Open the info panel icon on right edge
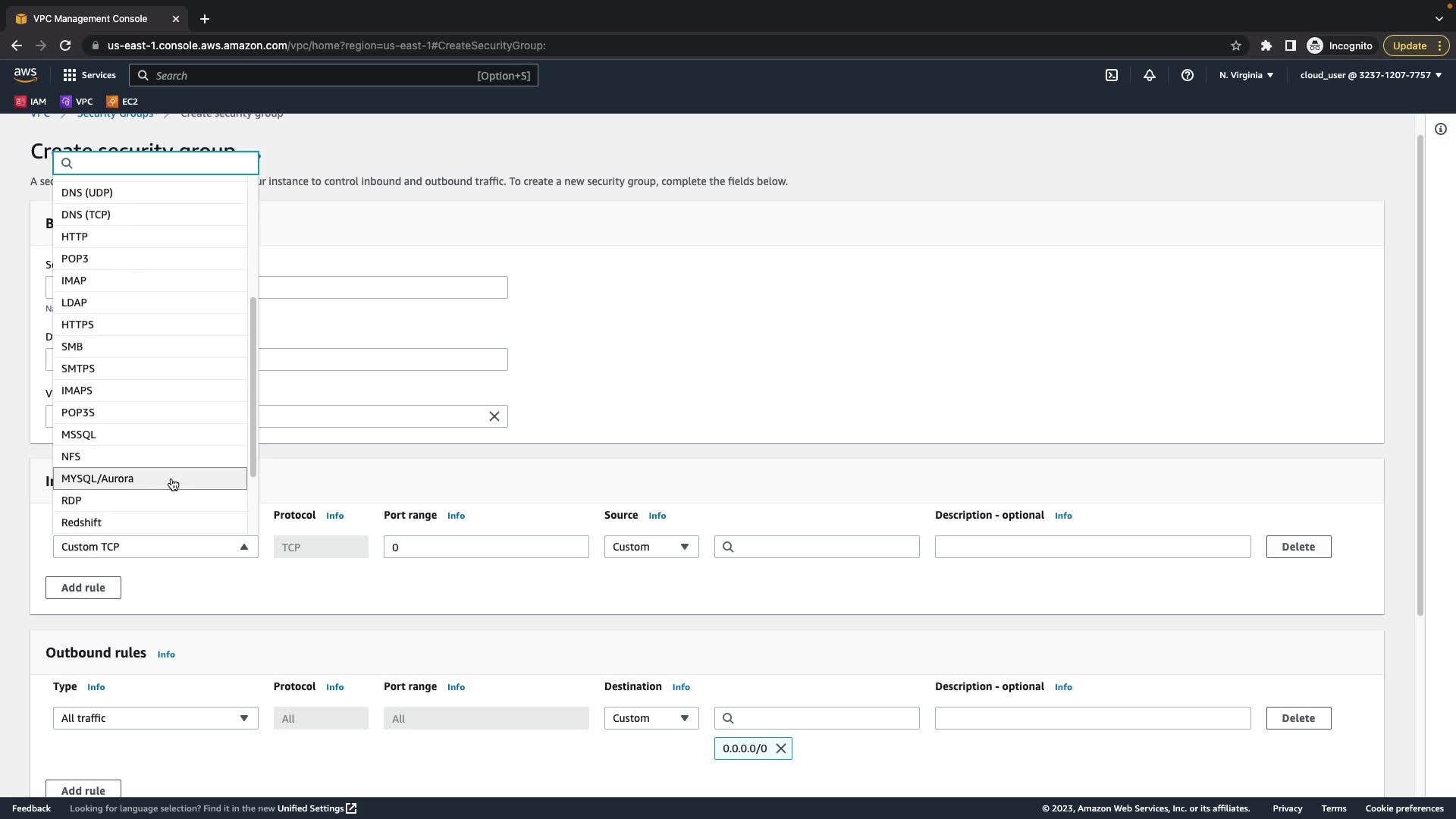1456x819 pixels. [1440, 129]
